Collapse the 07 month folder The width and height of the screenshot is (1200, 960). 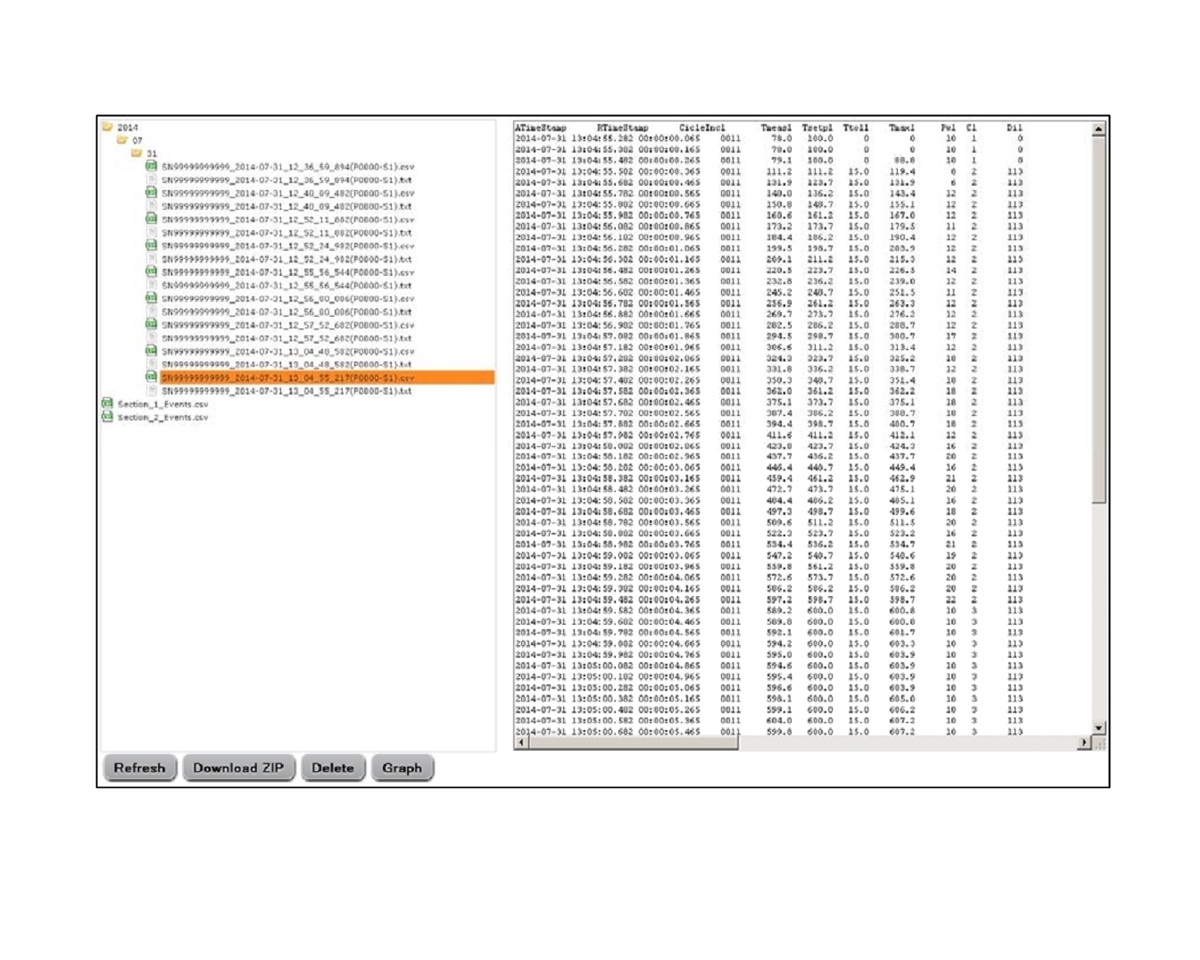[x=124, y=141]
